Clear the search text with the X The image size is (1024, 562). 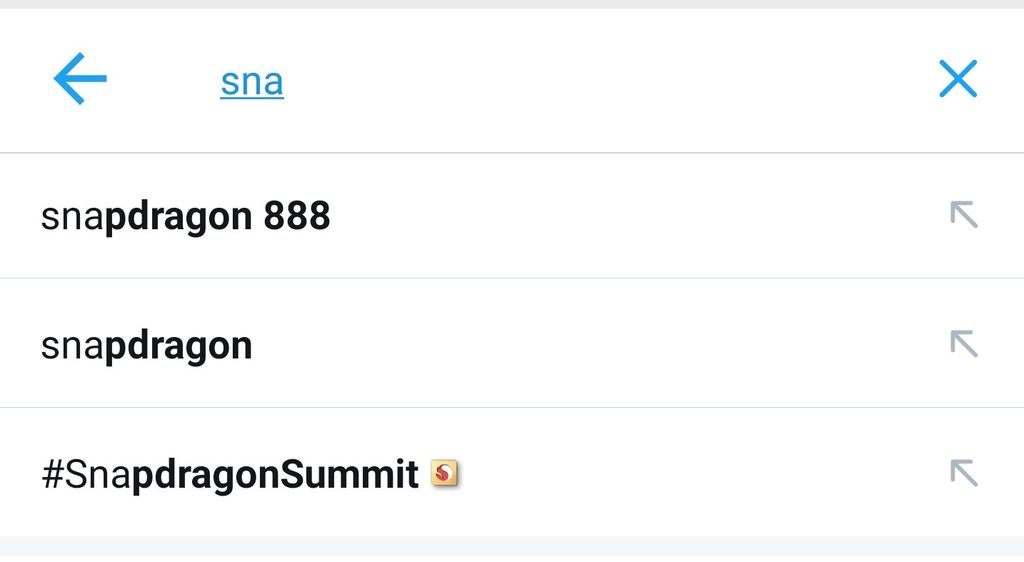(x=958, y=78)
